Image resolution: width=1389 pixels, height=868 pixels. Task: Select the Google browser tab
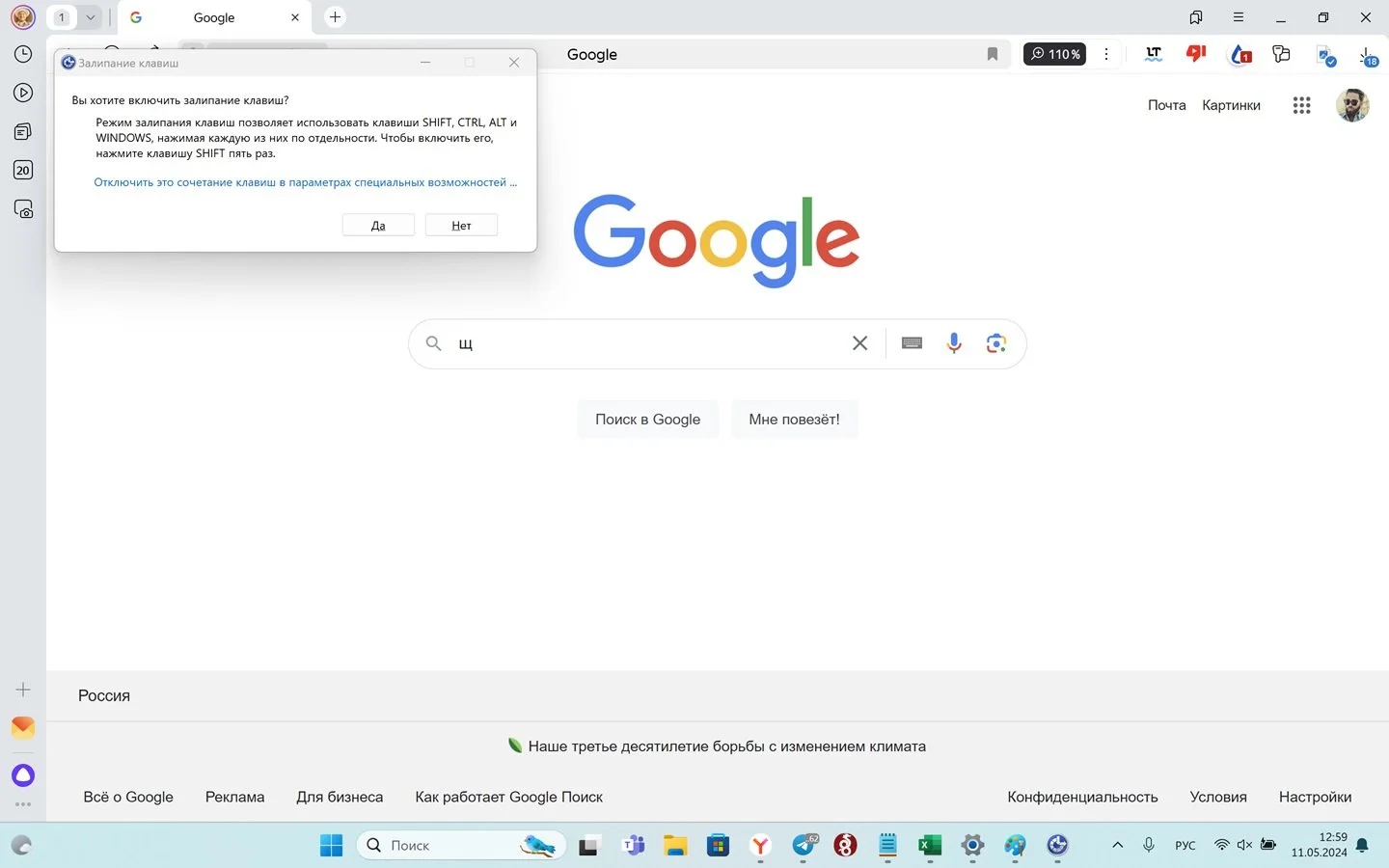[x=214, y=17]
